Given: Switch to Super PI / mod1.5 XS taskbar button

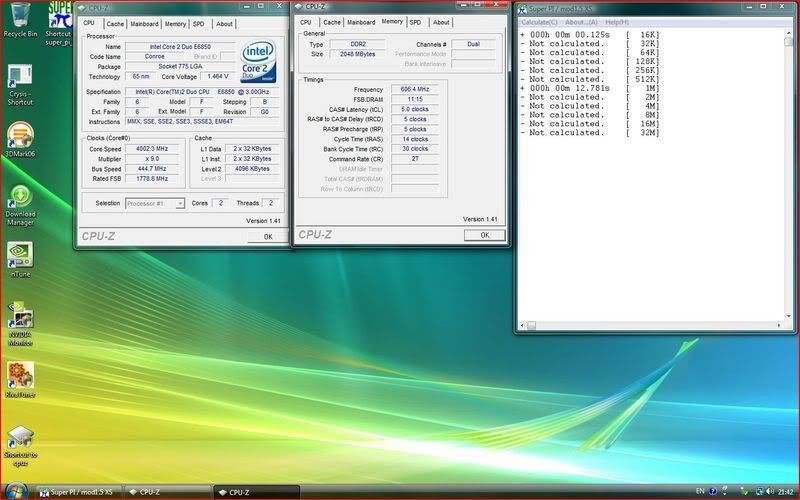Looking at the screenshot, I should click(79, 492).
